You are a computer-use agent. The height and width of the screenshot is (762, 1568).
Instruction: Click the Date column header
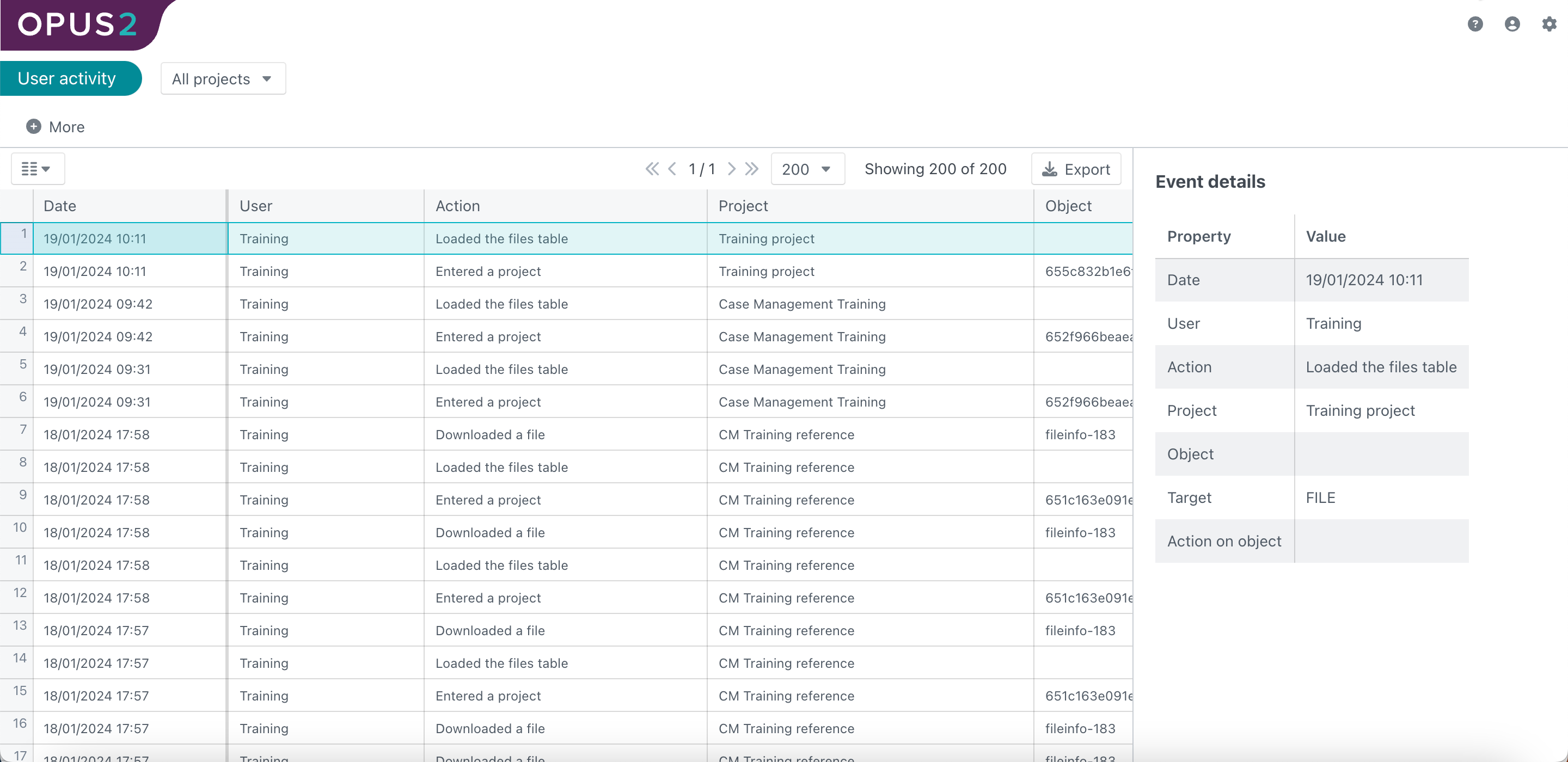[x=60, y=206]
